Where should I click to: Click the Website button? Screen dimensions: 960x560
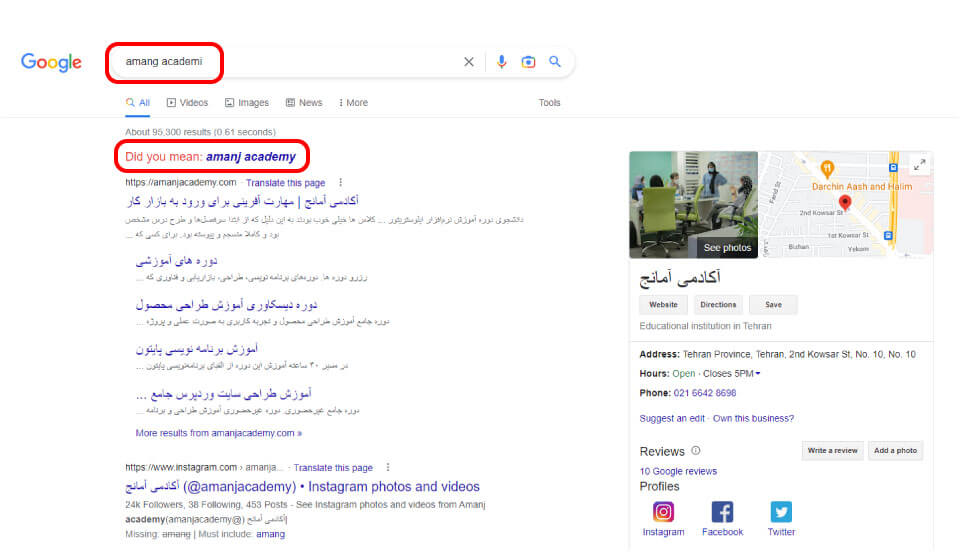coord(663,305)
